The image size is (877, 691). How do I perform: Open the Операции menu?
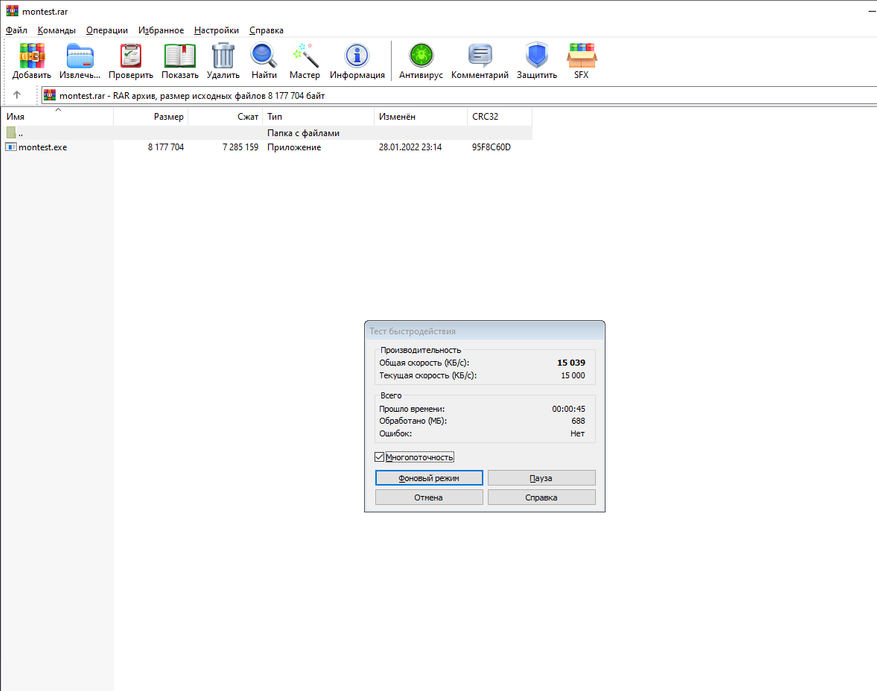(107, 30)
